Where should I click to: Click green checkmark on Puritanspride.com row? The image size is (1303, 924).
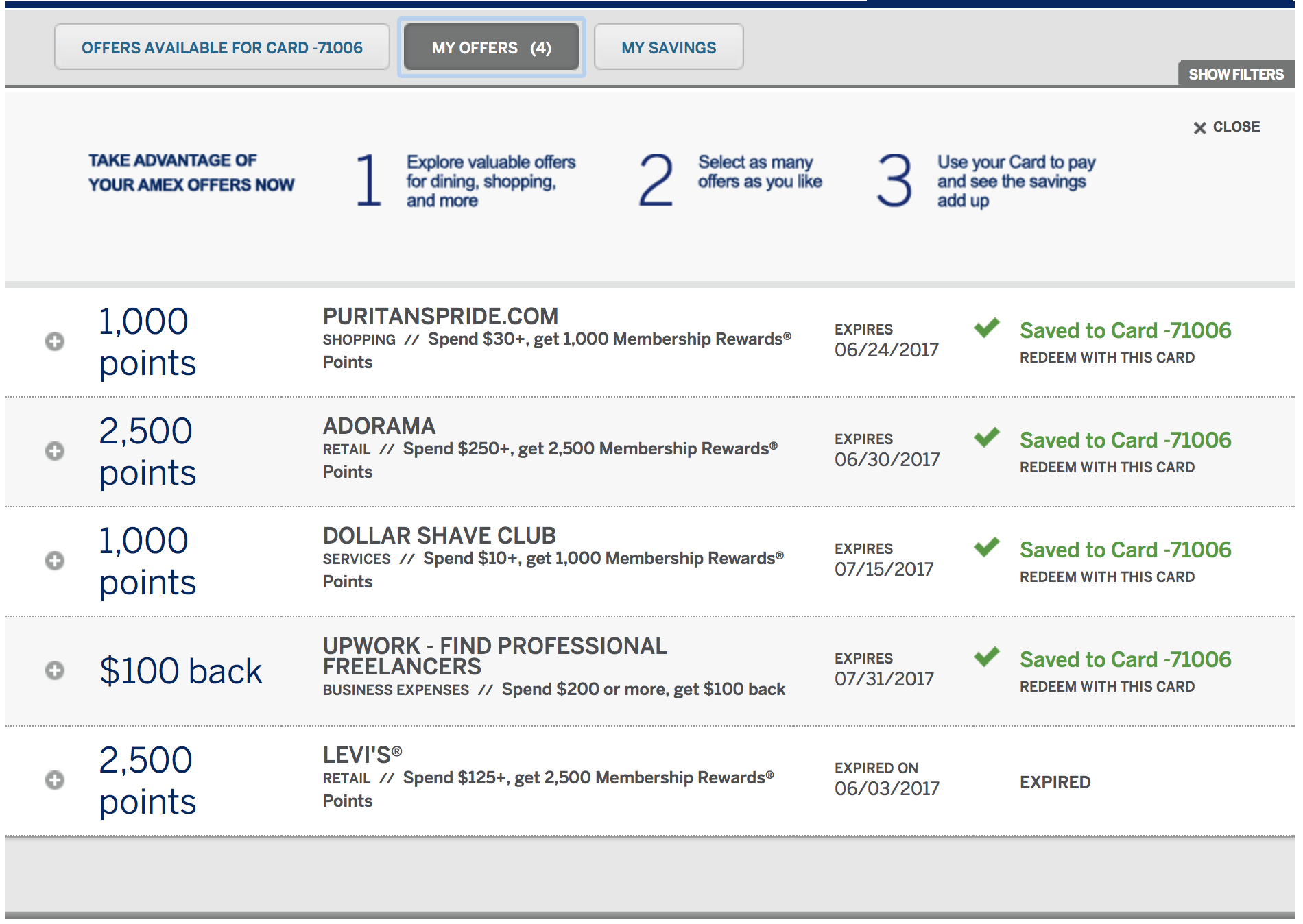tap(987, 328)
